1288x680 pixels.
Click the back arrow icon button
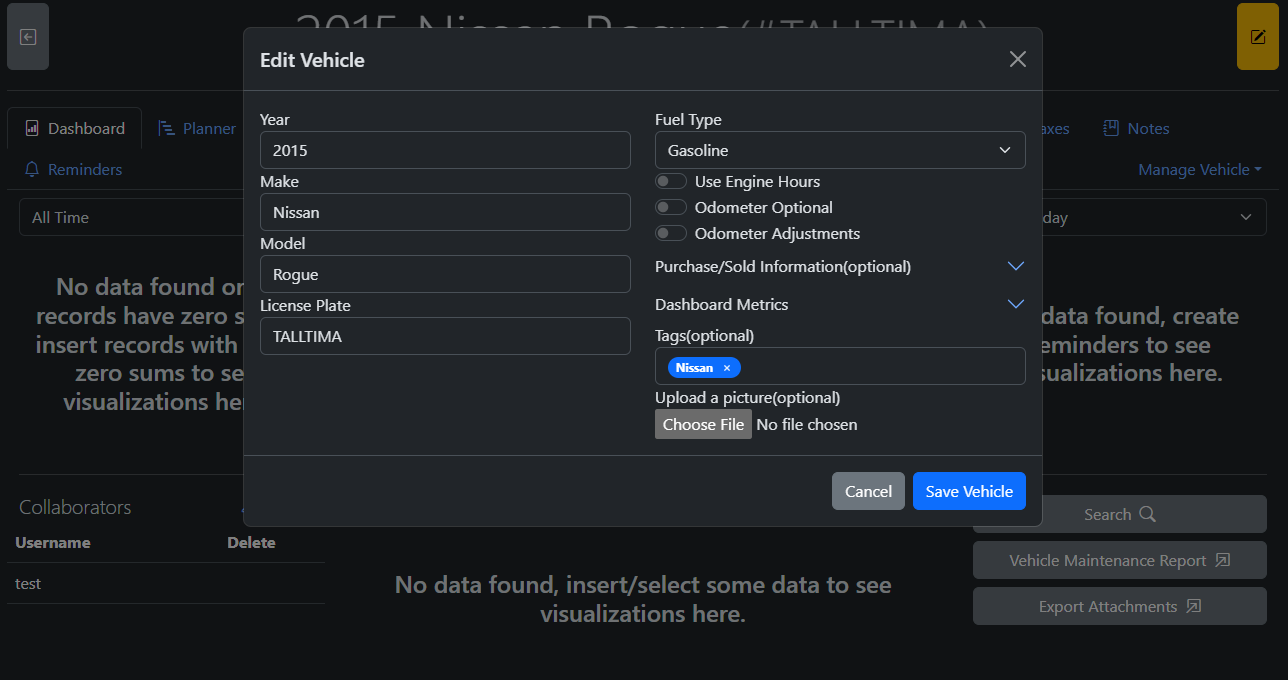point(28,37)
